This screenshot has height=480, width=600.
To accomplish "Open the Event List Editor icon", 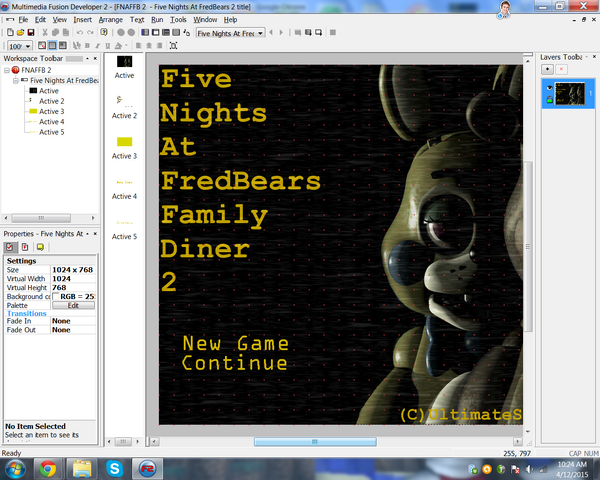I will 176,33.
